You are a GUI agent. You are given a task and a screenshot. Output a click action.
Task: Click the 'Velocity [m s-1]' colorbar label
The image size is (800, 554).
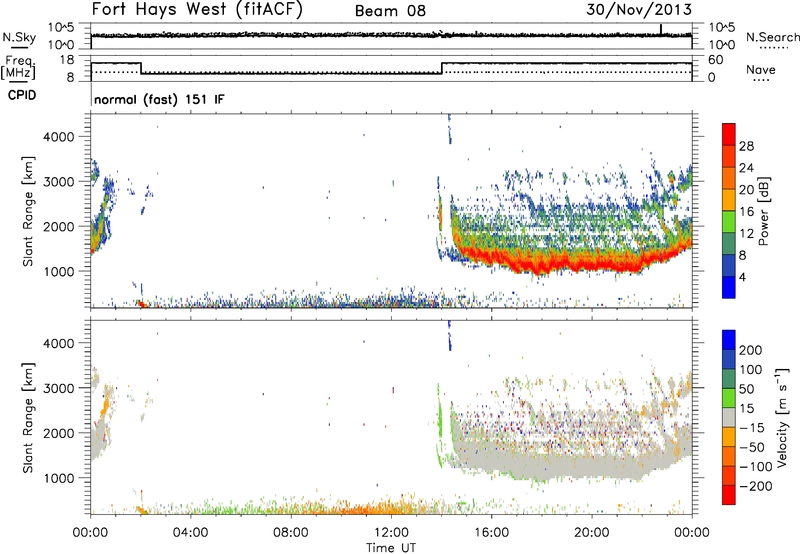click(781, 418)
